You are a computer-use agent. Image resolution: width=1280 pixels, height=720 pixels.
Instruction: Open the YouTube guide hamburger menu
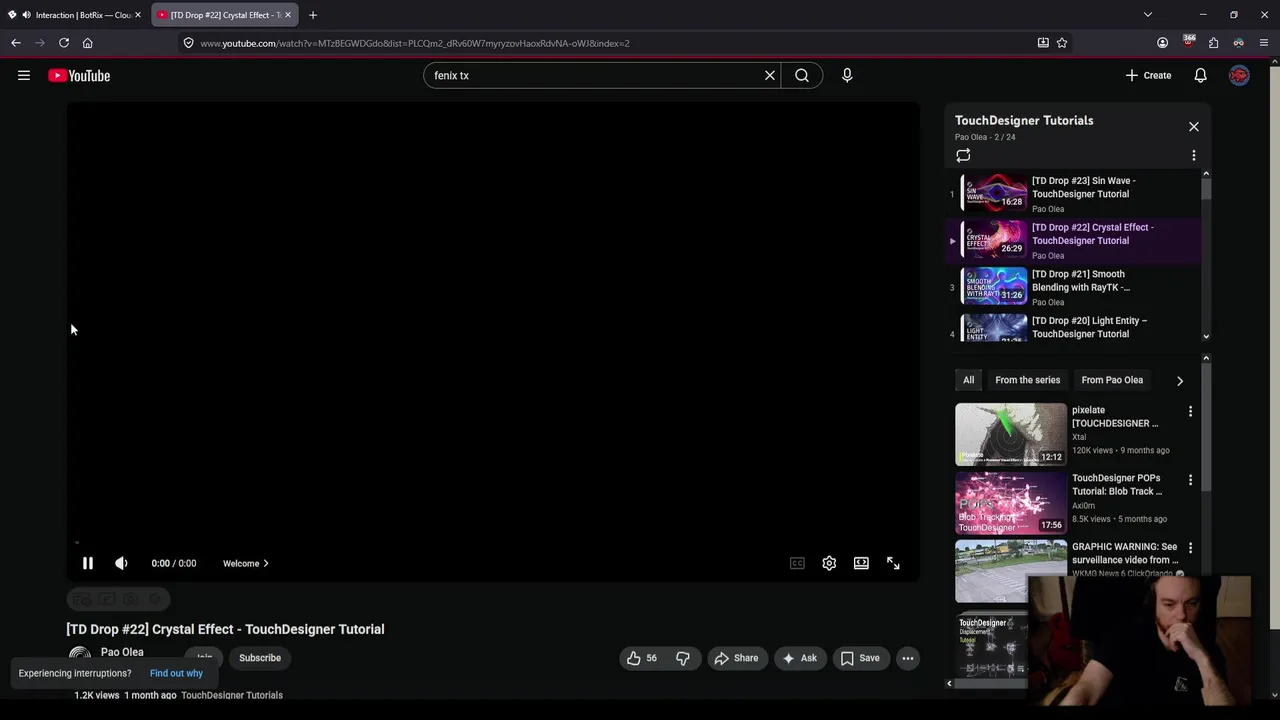[x=24, y=75]
